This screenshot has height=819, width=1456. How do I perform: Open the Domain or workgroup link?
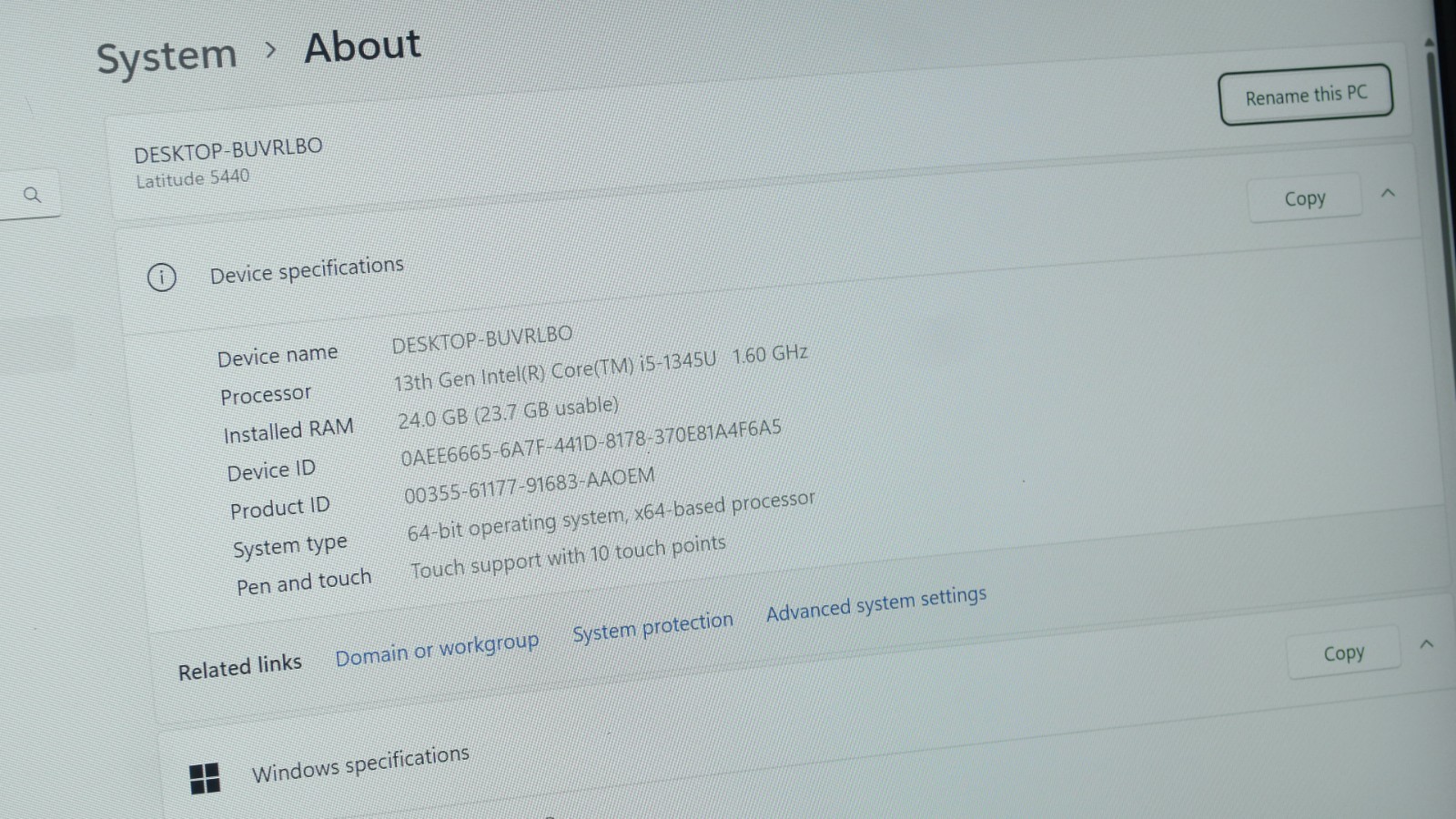(437, 649)
